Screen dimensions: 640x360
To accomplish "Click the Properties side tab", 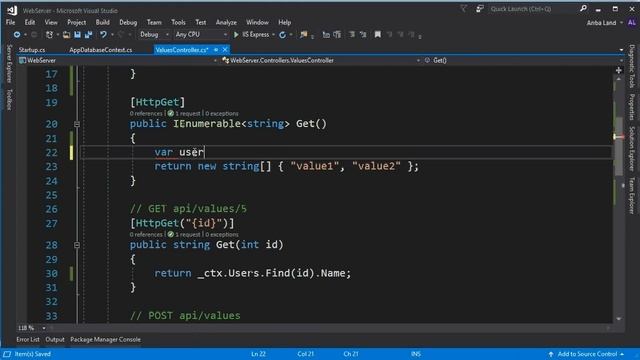I will coord(631,107).
